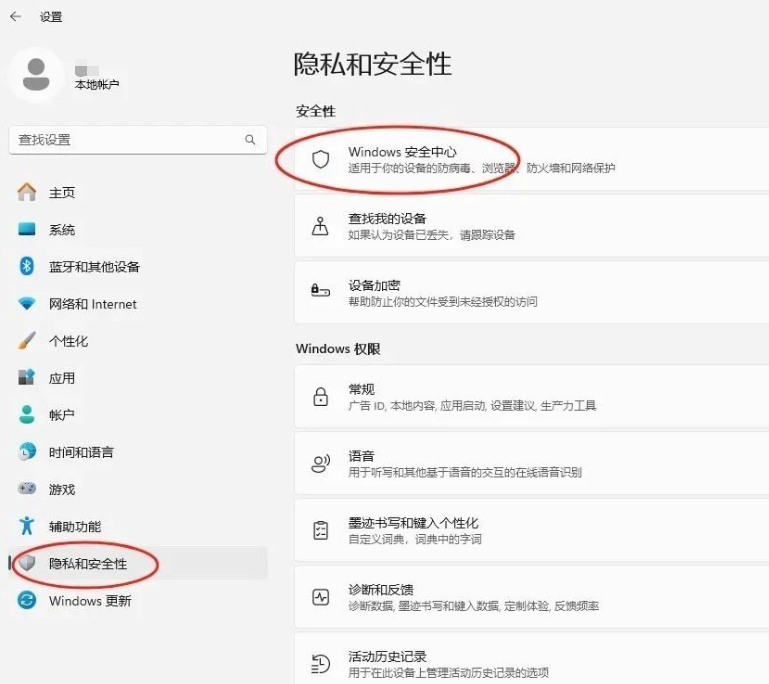Click the padlock icon for 常规
769x684 pixels.
320,397
